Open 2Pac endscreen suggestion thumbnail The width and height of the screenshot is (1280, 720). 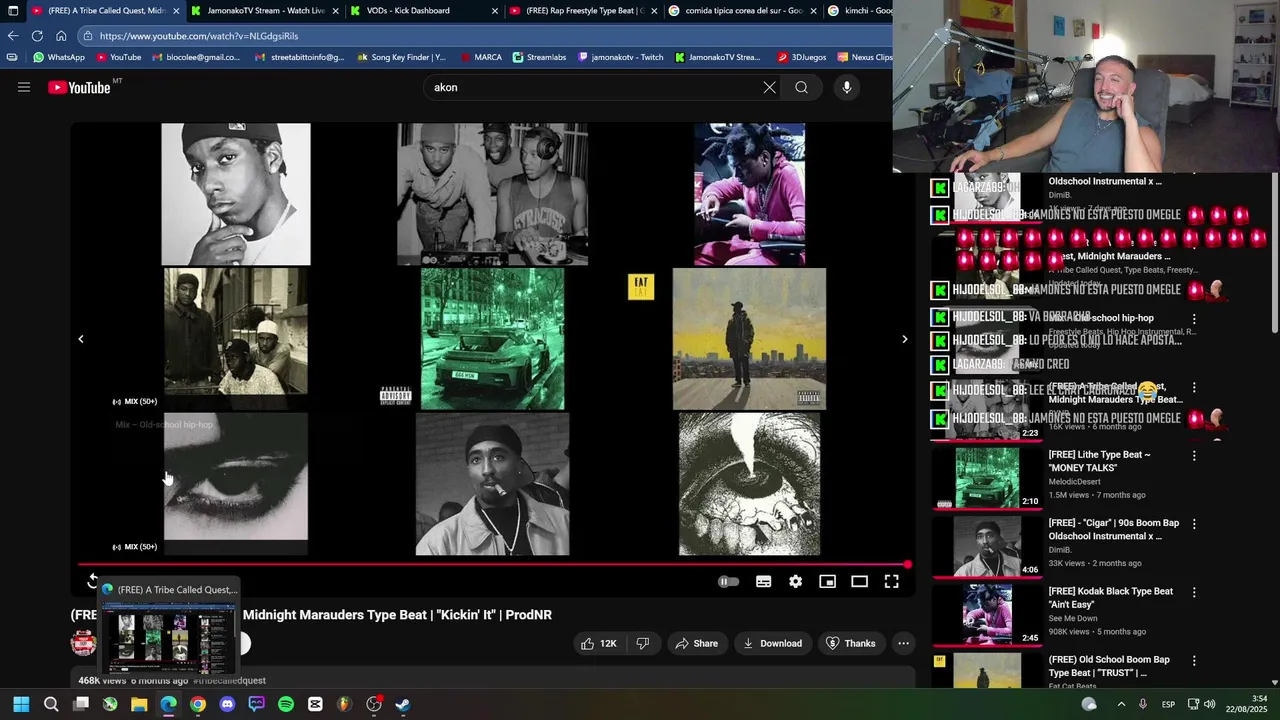(x=492, y=484)
